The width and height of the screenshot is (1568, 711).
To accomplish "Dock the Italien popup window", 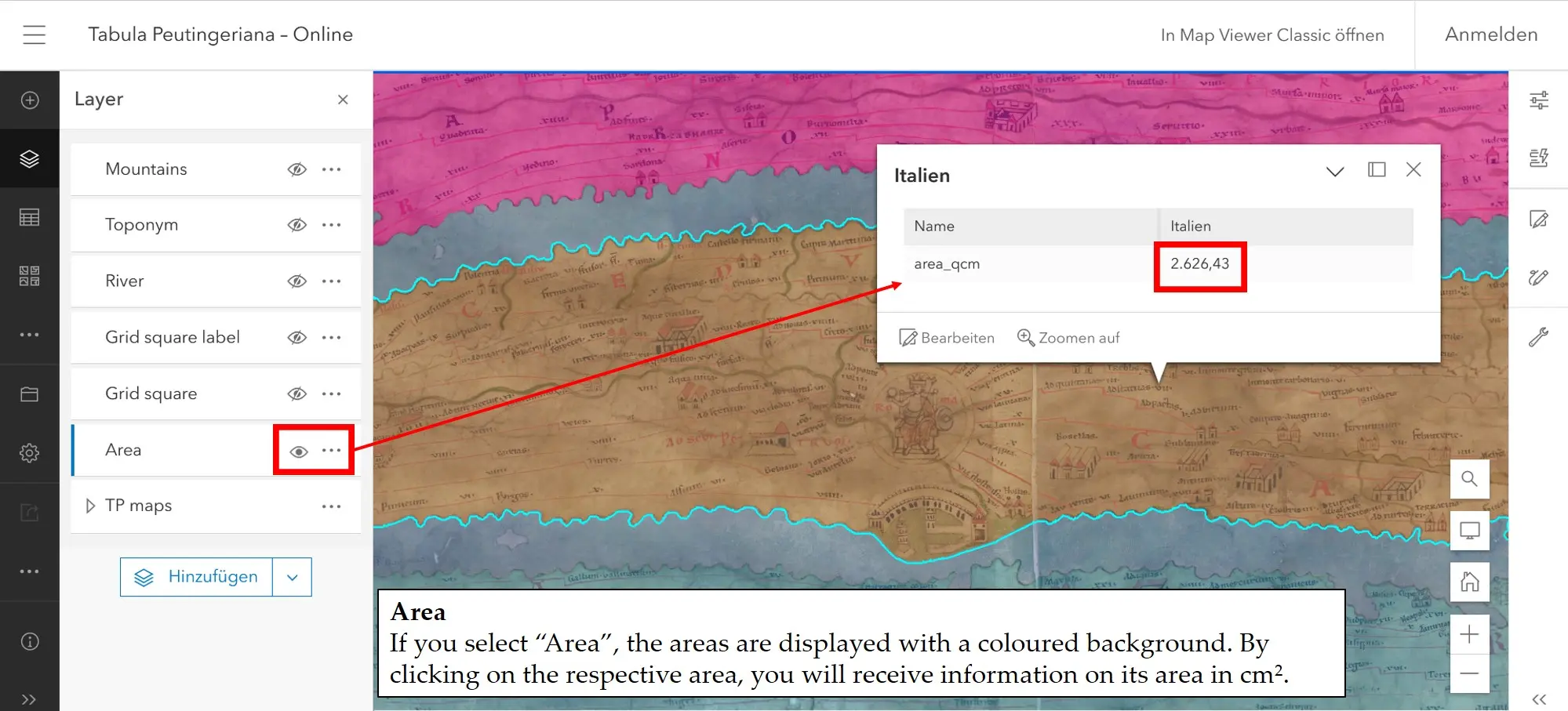I will [x=1377, y=169].
